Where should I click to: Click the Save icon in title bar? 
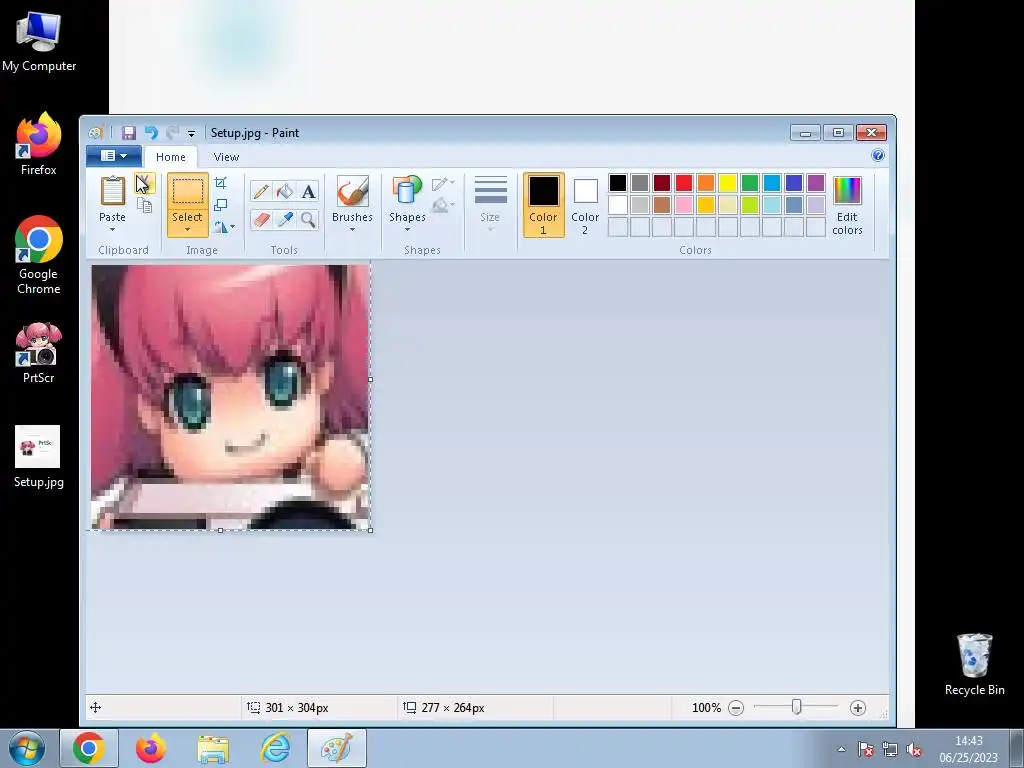[129, 133]
